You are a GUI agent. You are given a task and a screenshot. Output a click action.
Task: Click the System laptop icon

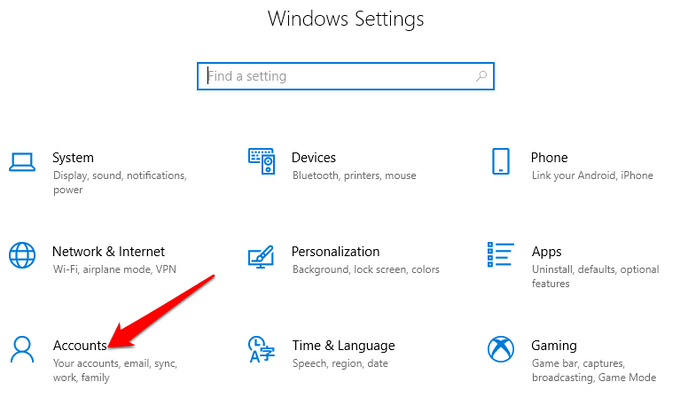click(x=22, y=162)
